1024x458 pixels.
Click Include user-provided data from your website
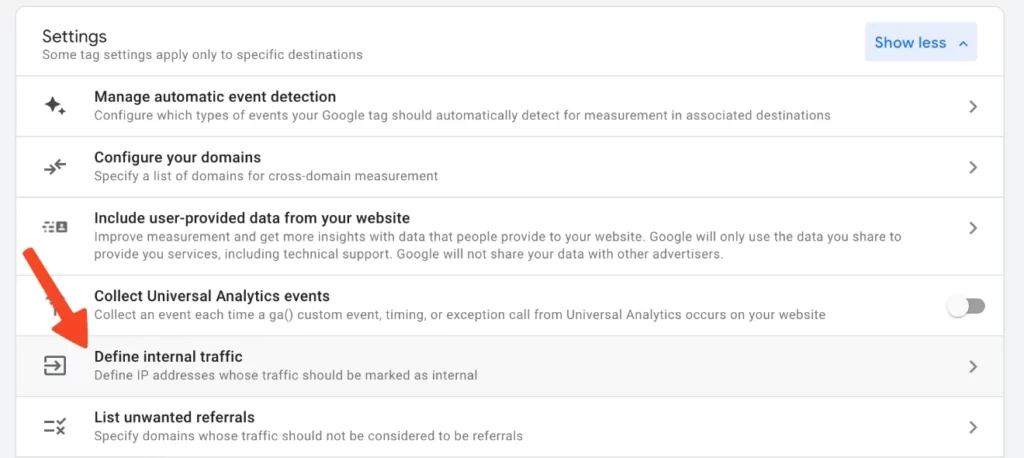[x=252, y=218]
